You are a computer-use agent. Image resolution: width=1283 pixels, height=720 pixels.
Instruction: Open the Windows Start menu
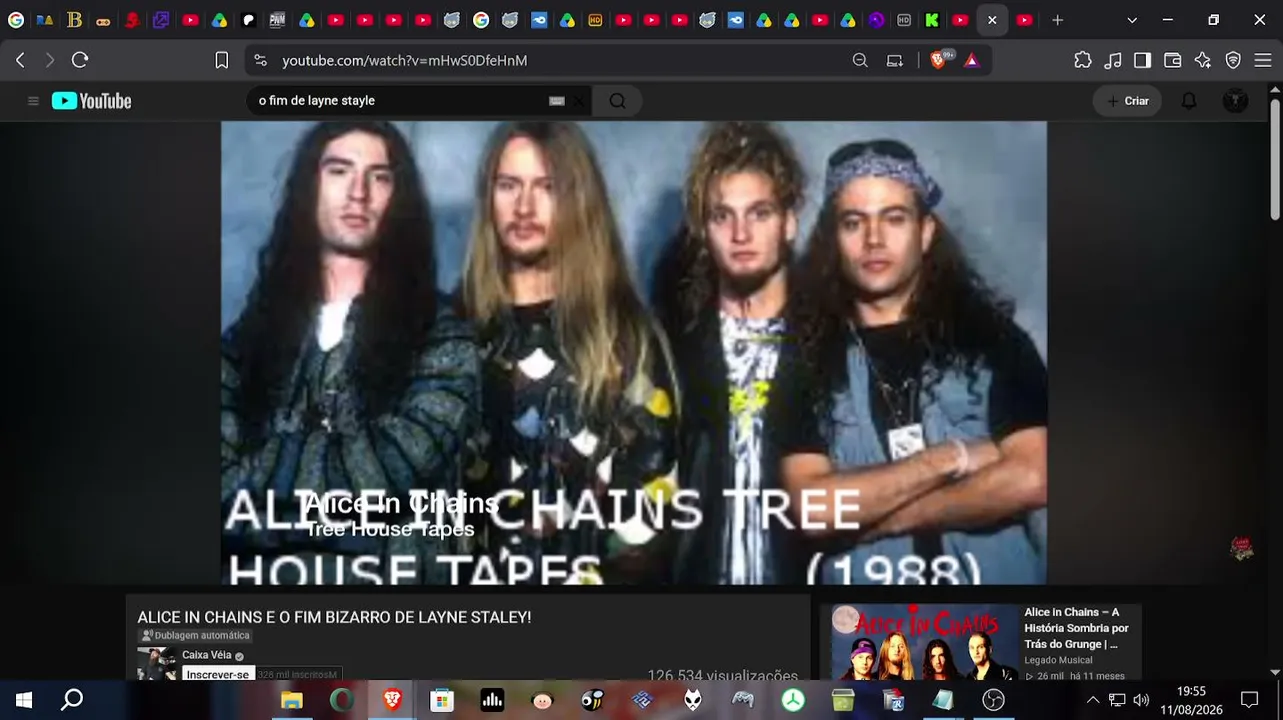(24, 700)
